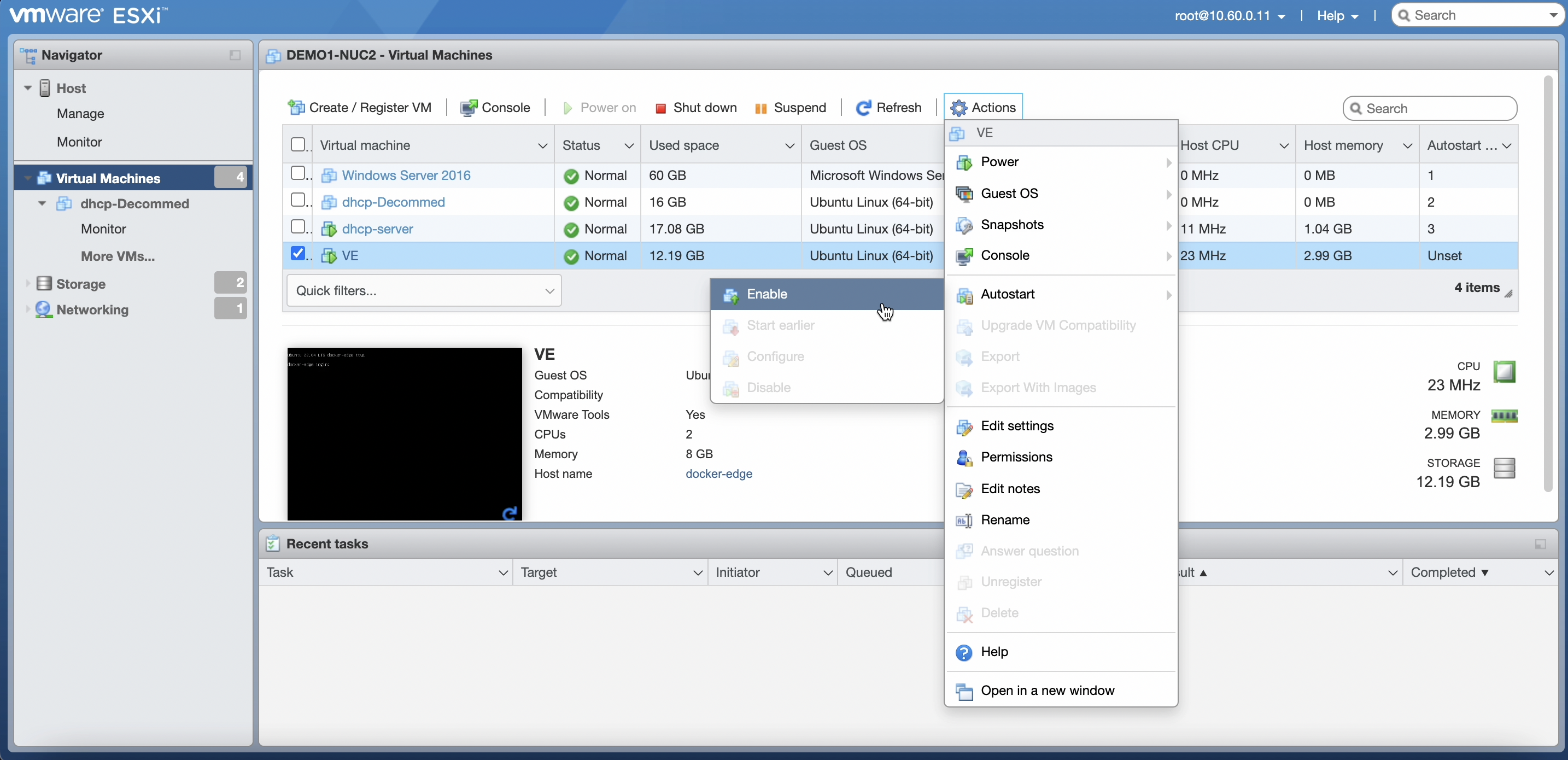Click the VE console thumbnail
1568x760 pixels.
[404, 434]
